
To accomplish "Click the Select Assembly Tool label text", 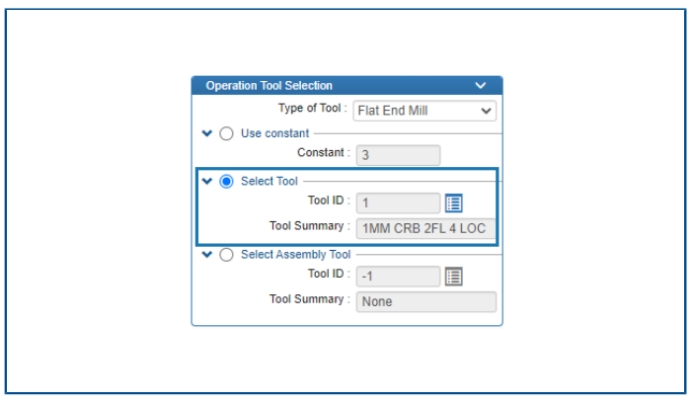I will 296,255.
